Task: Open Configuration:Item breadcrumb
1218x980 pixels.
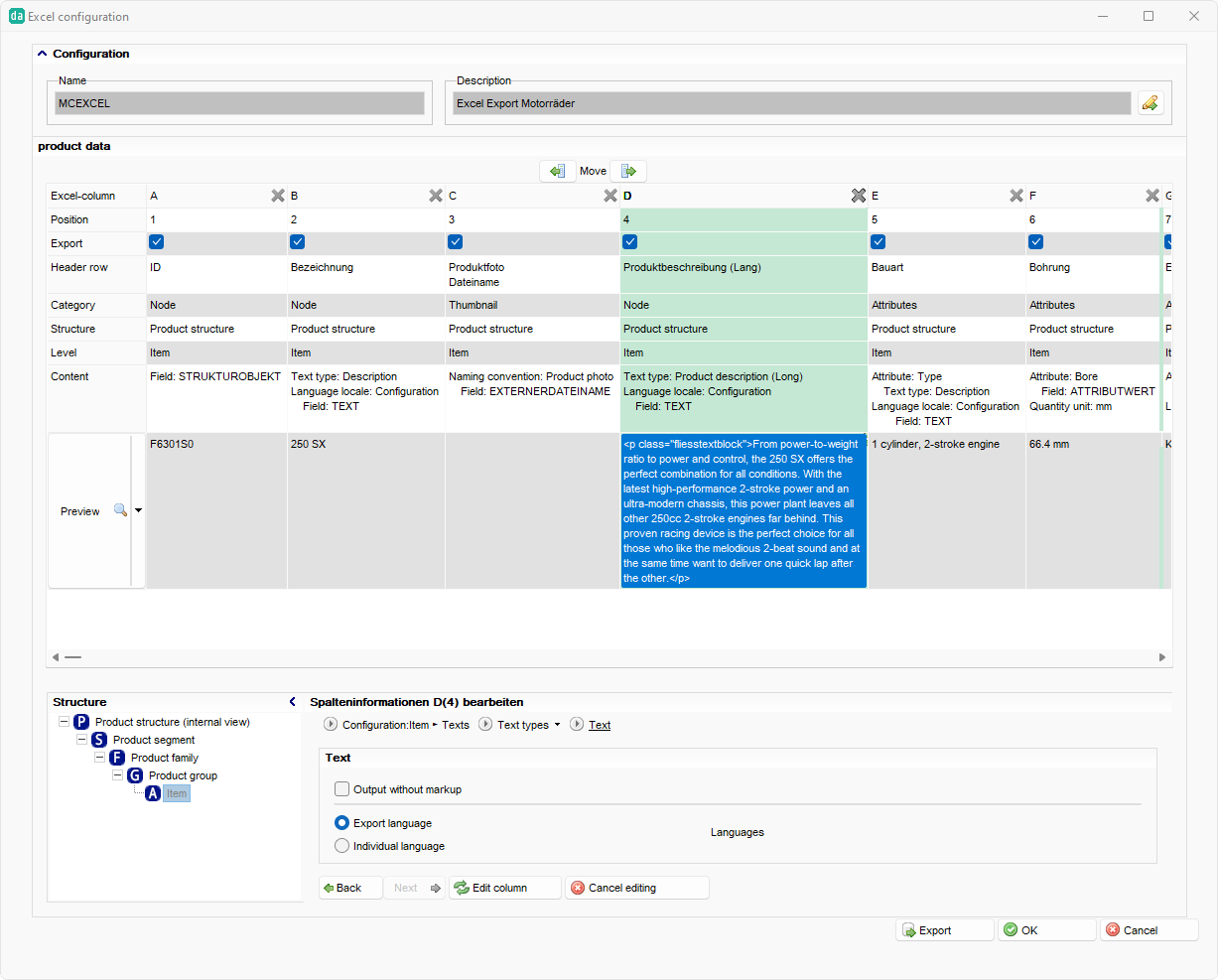Action: 385,725
